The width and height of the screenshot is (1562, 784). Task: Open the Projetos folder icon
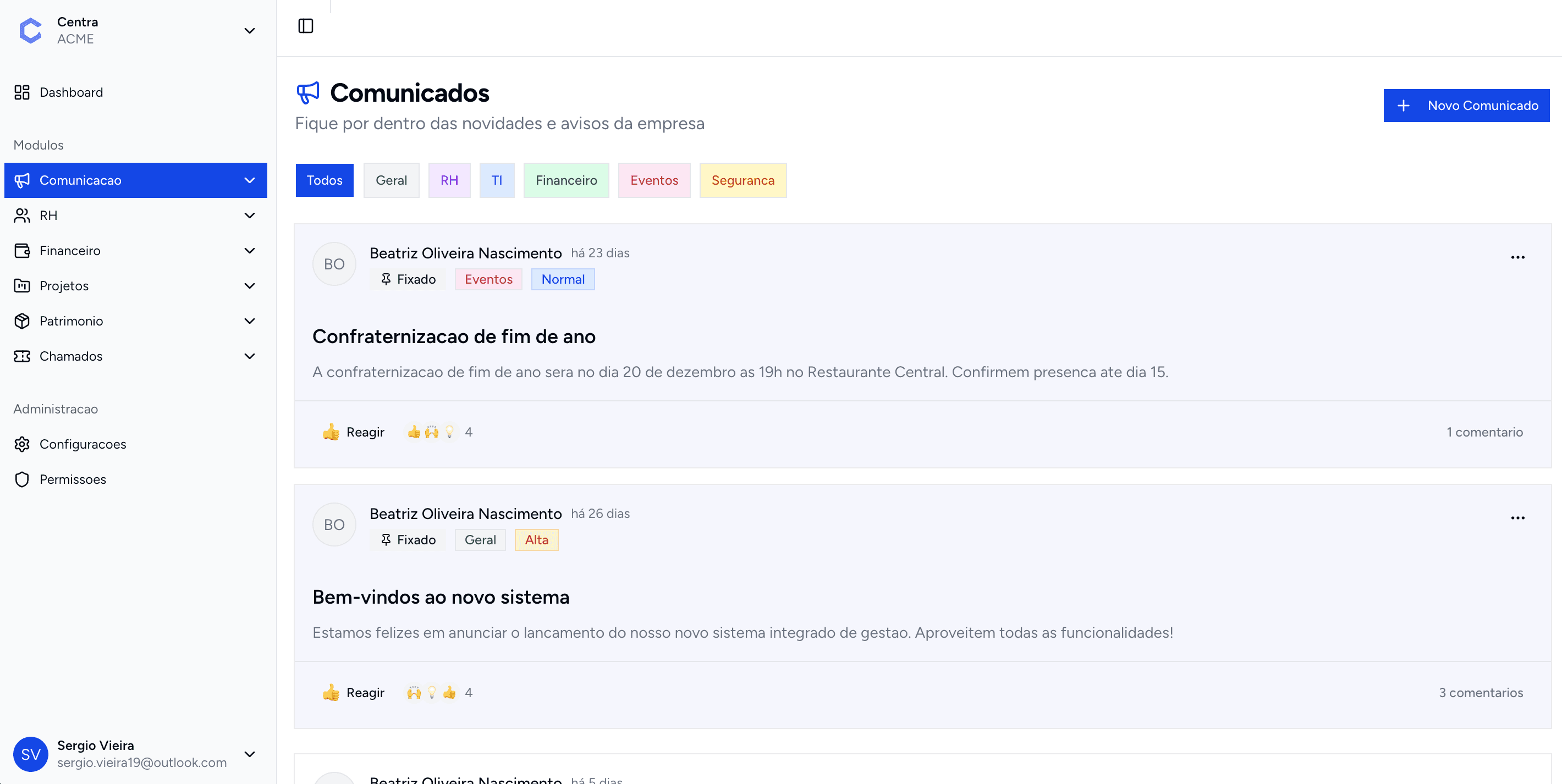[23, 285]
